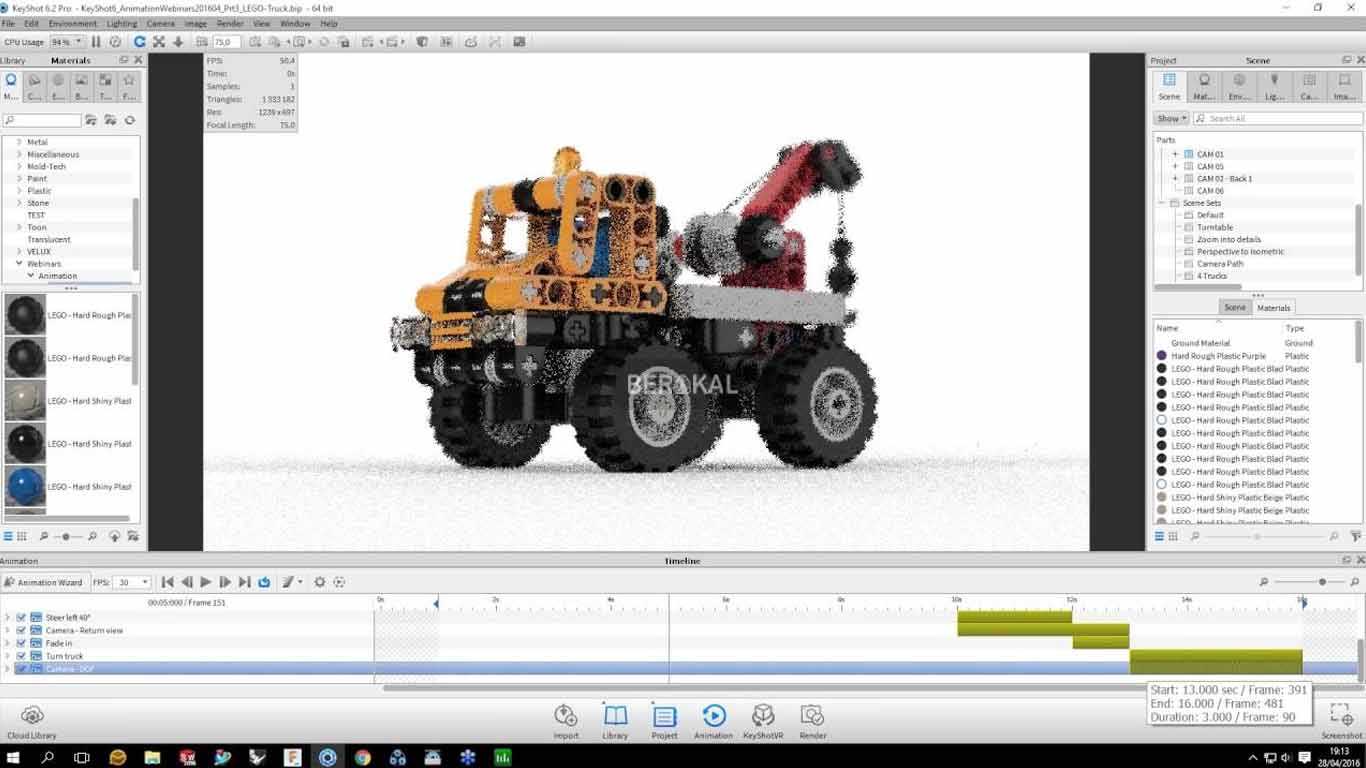Click the Import icon in bottom toolbar
Screen dimensions: 1366x768
click(566, 718)
